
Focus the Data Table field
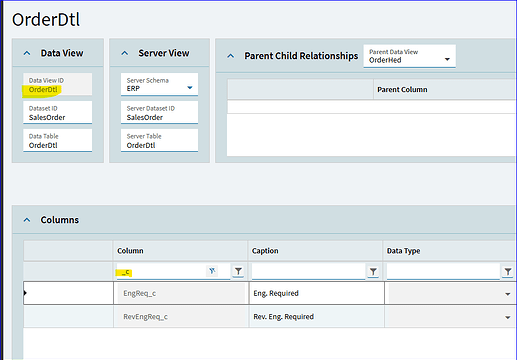pos(57,141)
